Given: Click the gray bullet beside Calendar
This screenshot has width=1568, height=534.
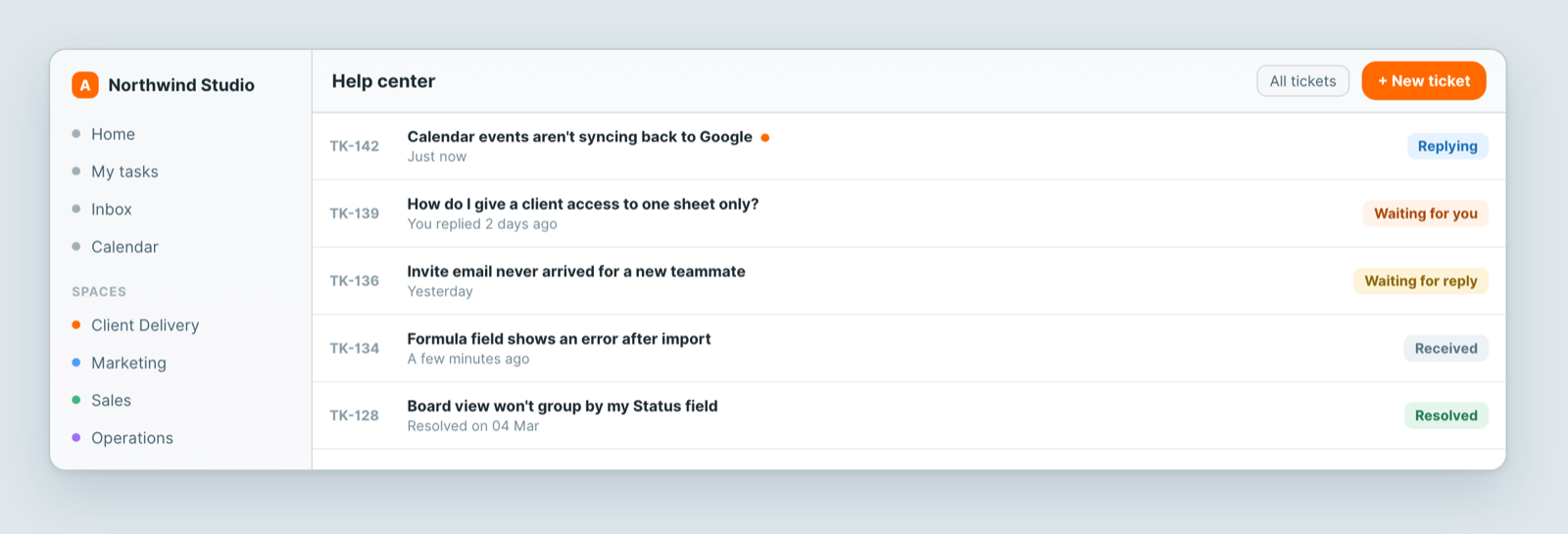Looking at the screenshot, I should (76, 247).
